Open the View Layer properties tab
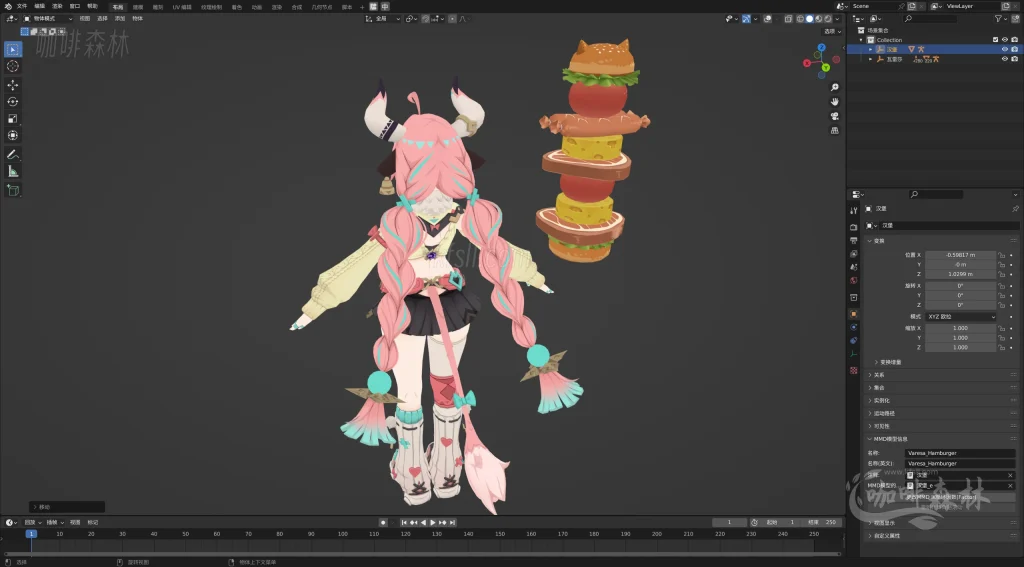Viewport: 1024px width, 567px height. point(854,253)
